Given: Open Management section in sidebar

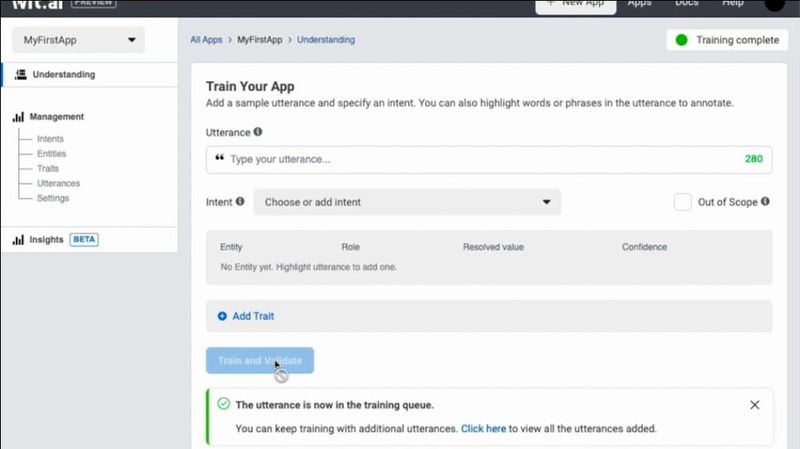Looking at the screenshot, I should 56,117.
